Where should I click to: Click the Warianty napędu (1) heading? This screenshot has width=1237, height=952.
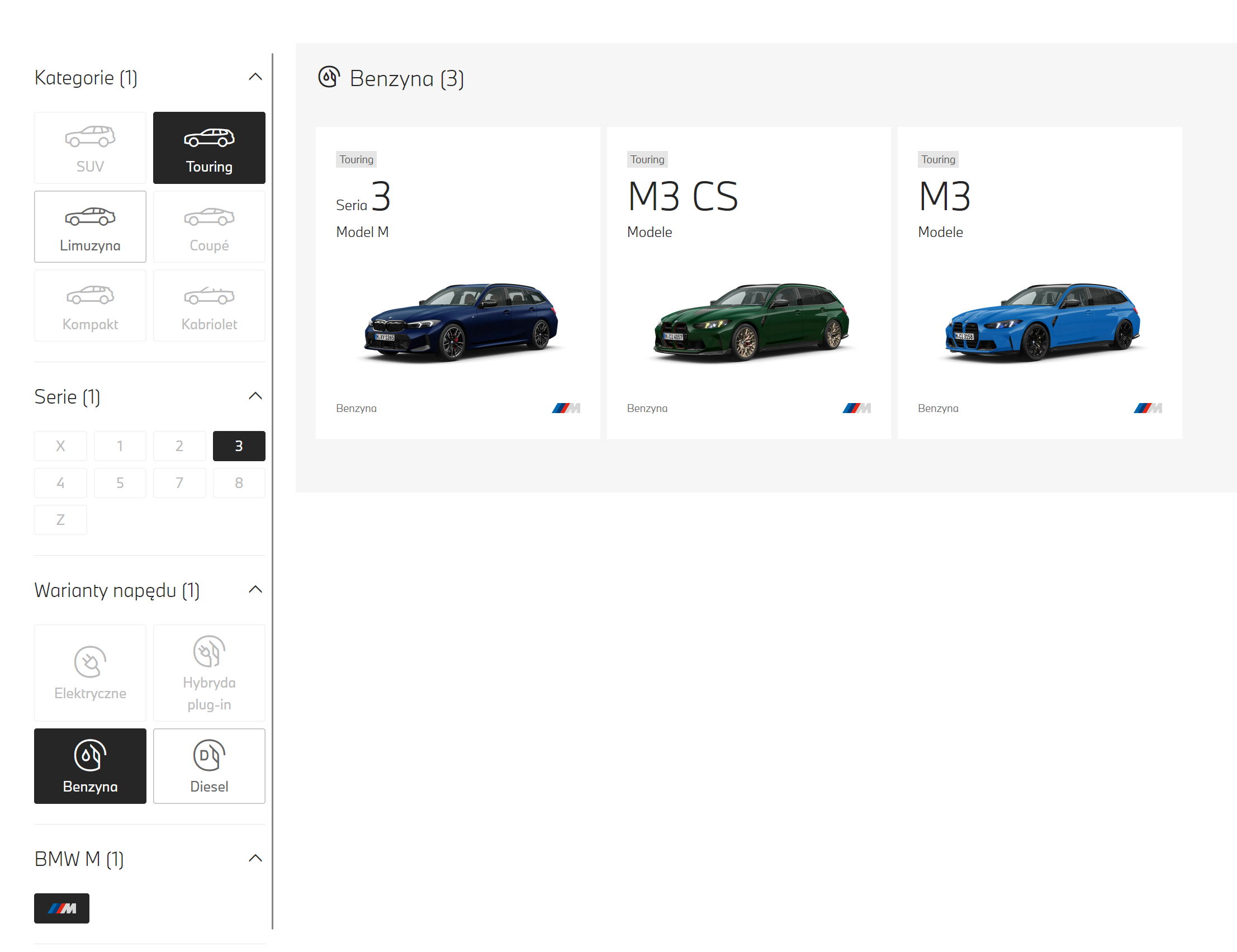click(117, 590)
